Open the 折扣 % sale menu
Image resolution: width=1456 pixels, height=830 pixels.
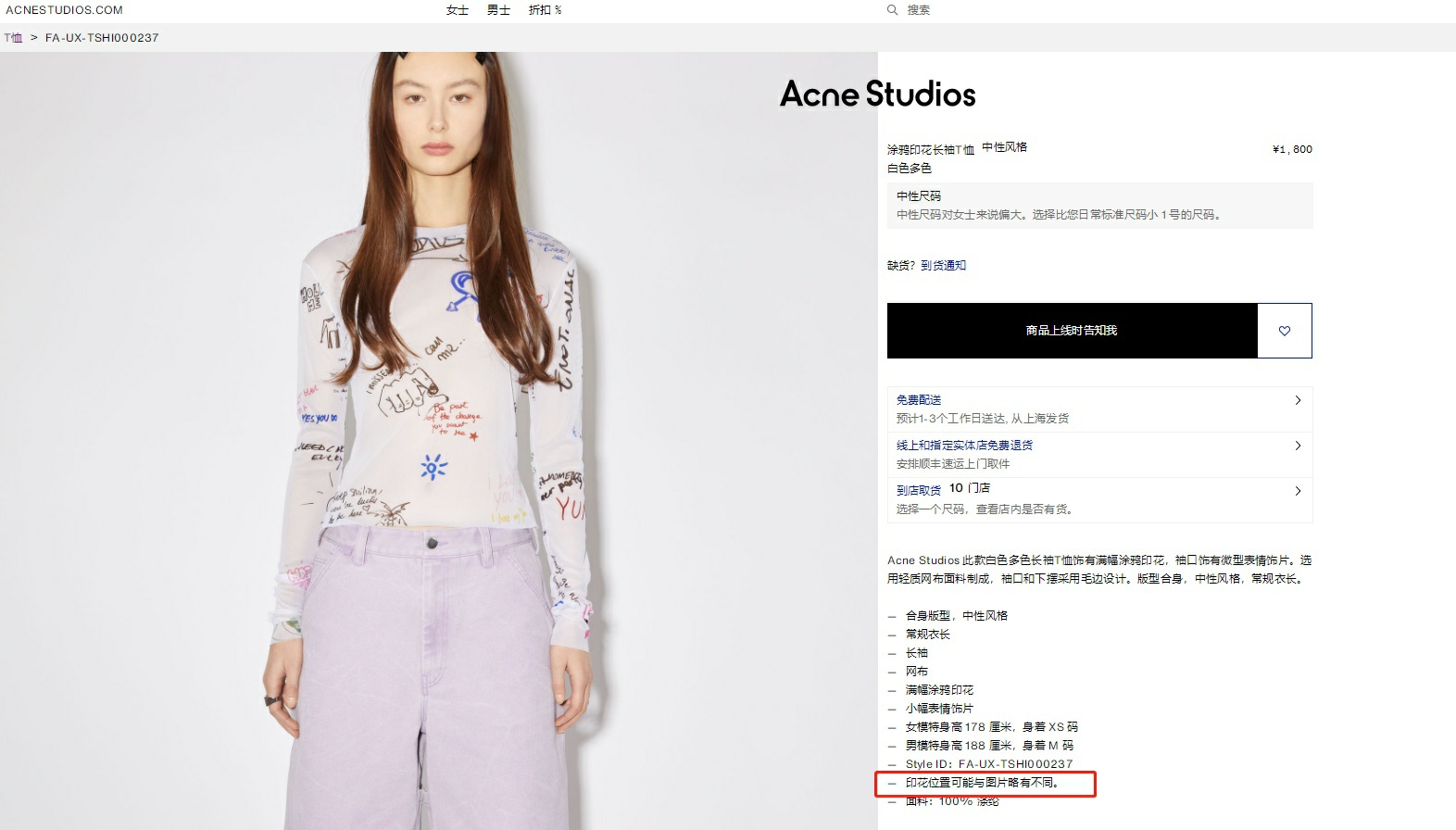(x=545, y=10)
